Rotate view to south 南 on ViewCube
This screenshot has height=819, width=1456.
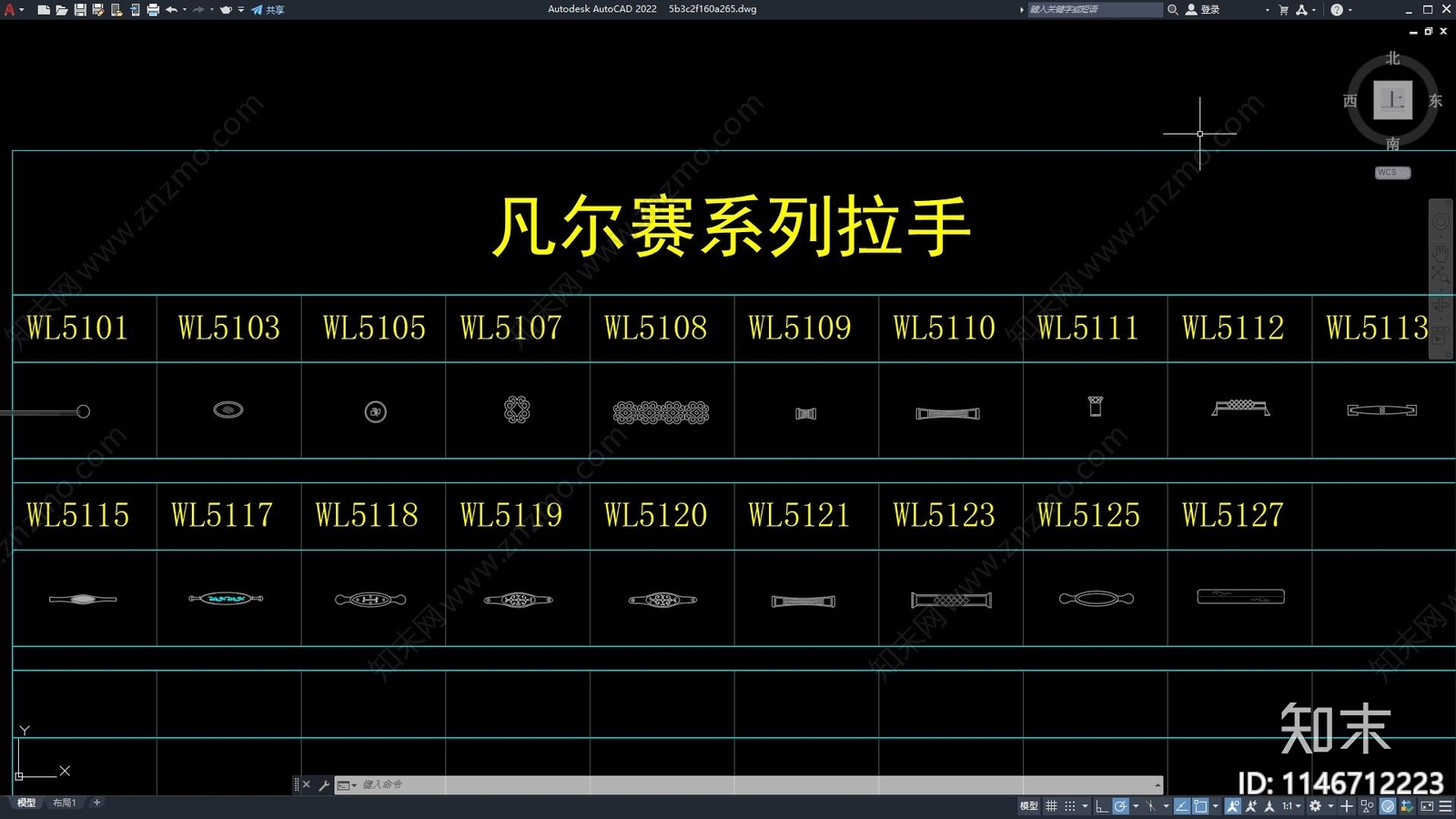point(1393,144)
